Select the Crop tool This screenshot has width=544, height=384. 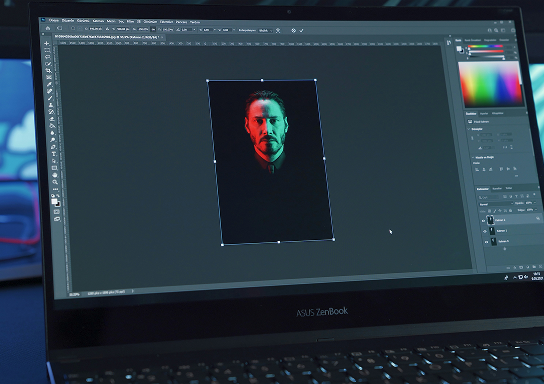click(x=49, y=71)
